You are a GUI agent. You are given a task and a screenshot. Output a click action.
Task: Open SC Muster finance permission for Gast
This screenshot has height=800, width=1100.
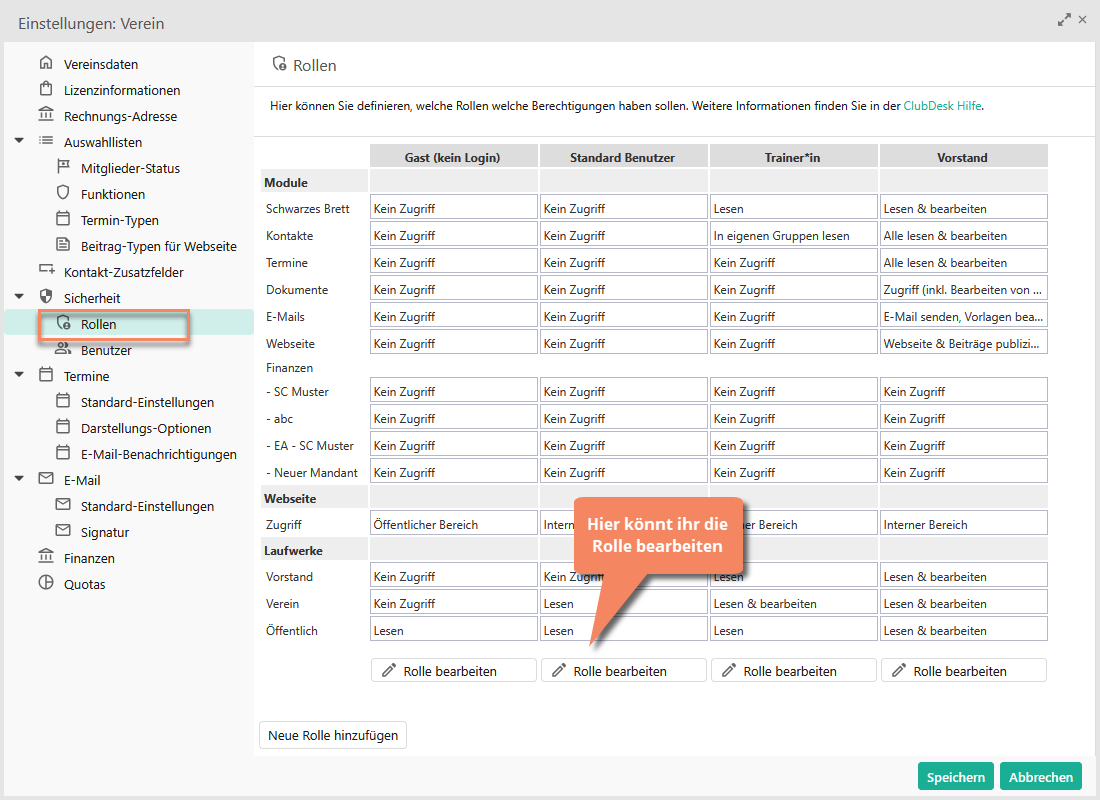[x=453, y=391]
